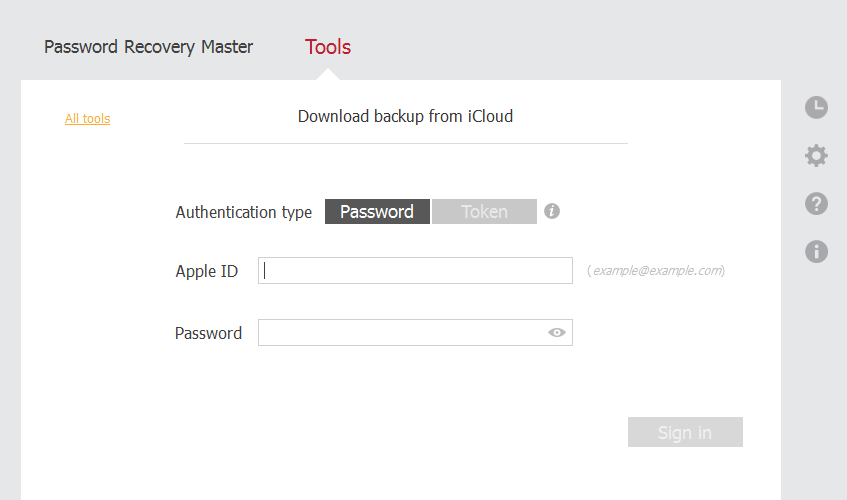Select the Tools tab
This screenshot has width=847, height=500.
point(328,47)
